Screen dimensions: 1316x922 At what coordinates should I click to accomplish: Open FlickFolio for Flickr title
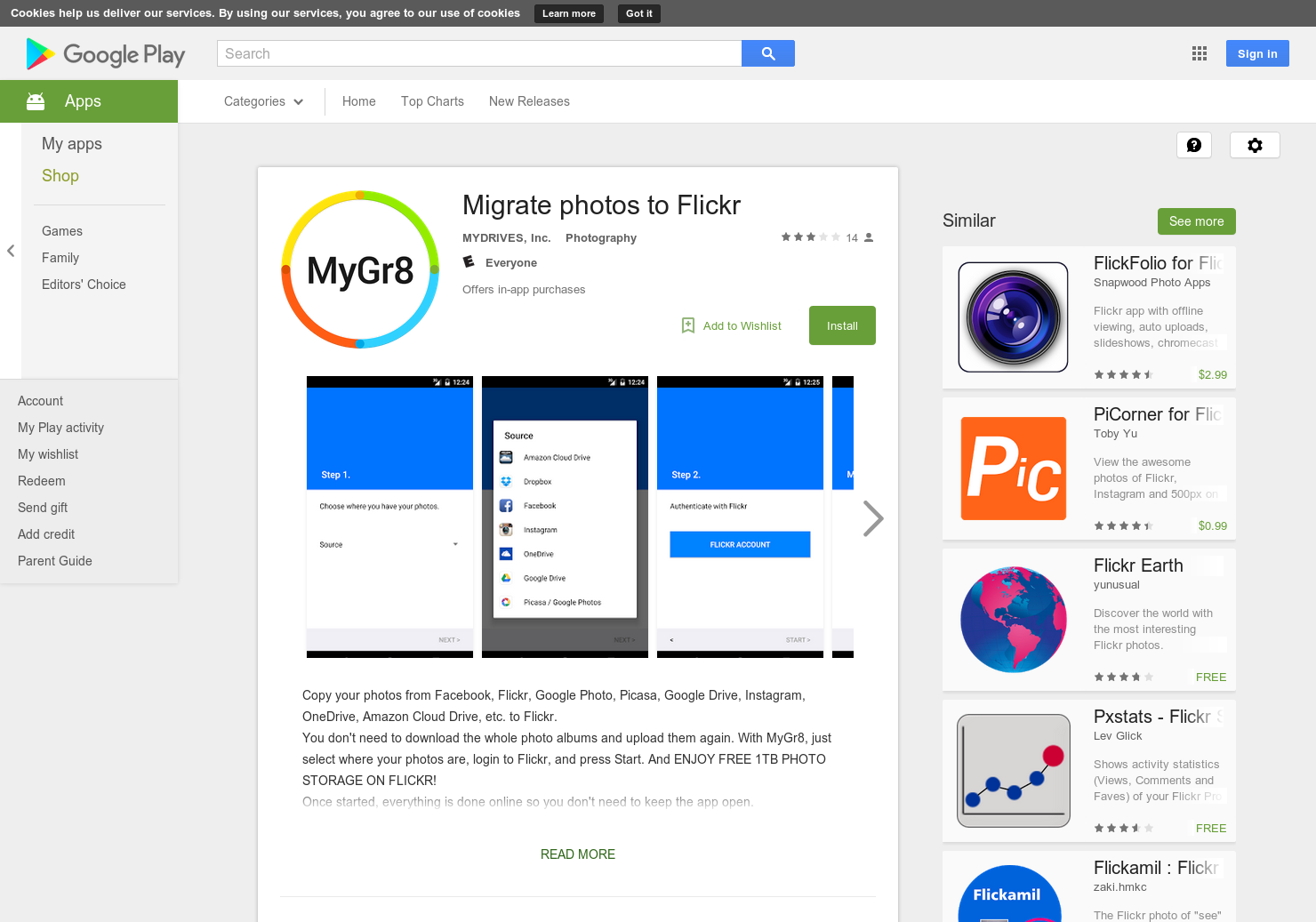[x=1158, y=263]
